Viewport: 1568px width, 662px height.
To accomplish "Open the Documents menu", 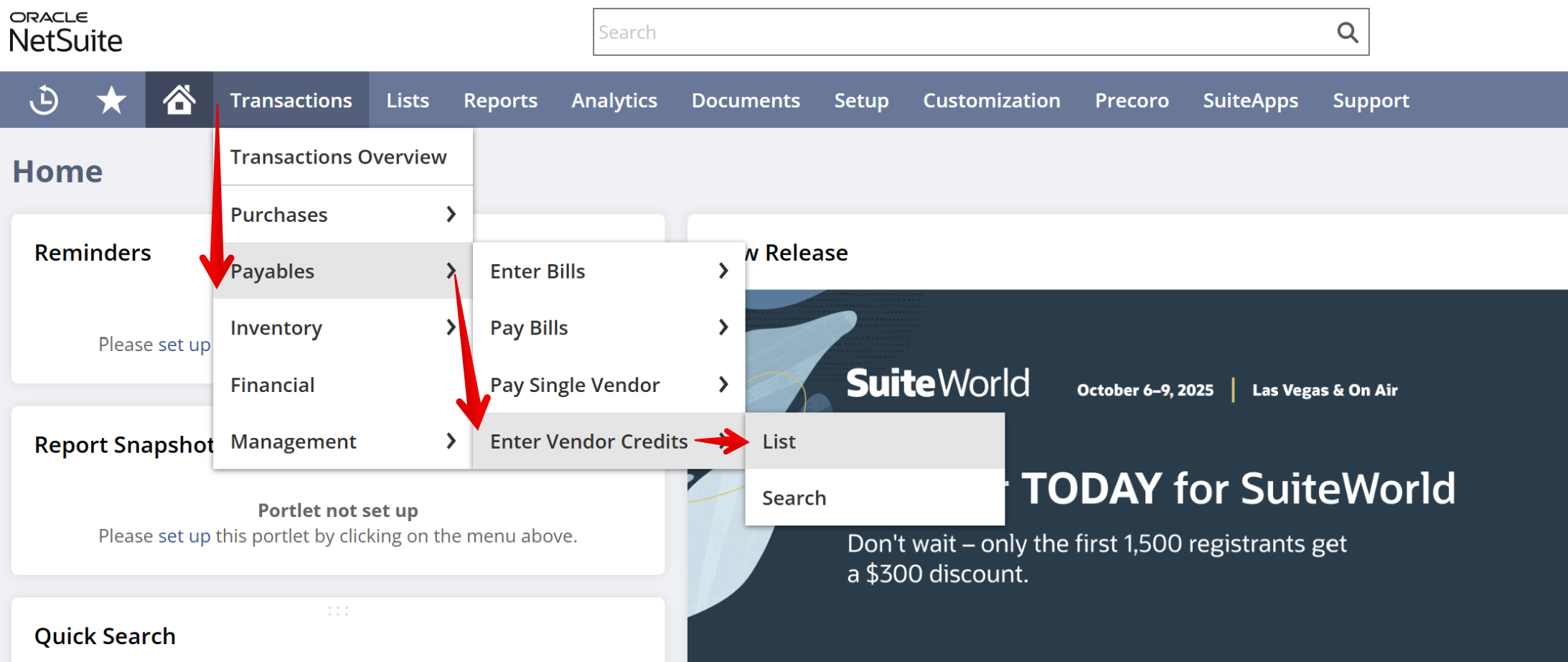I will click(746, 100).
